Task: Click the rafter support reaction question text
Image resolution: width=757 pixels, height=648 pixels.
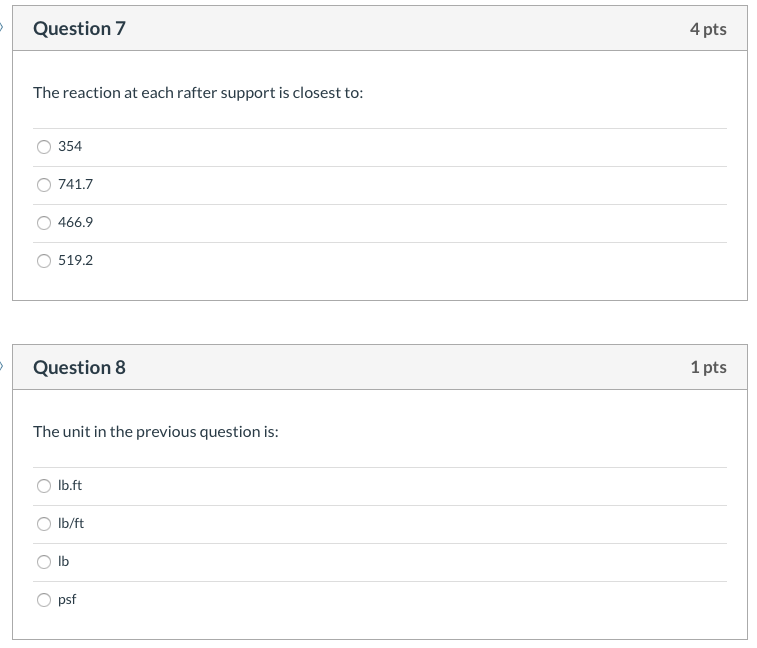Action: click(198, 93)
